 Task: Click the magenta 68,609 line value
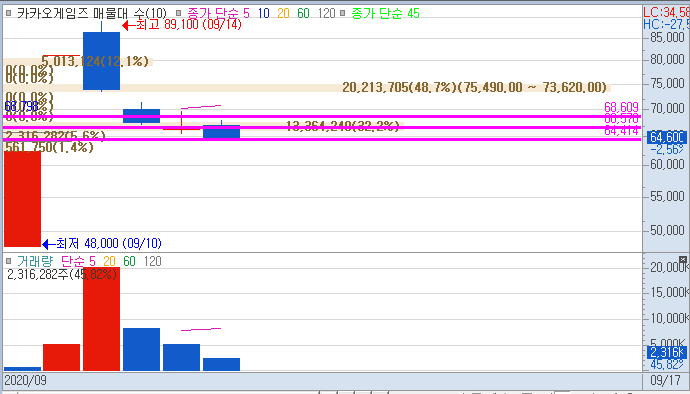tap(621, 107)
